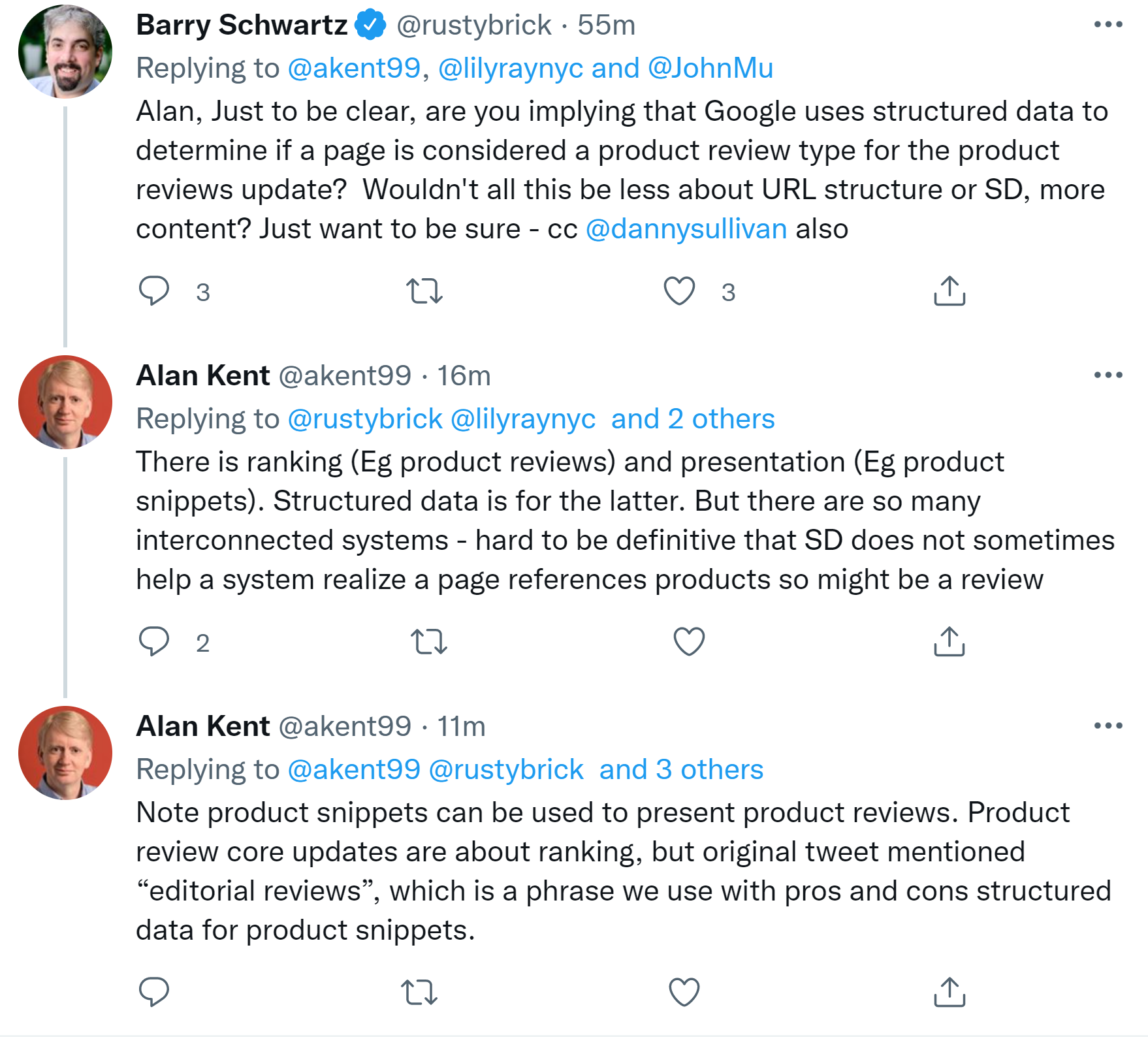Screen dimensions: 1148x1037
Task: Click the retweet icon on Barry Schwartz's tweet
Action: (x=426, y=291)
